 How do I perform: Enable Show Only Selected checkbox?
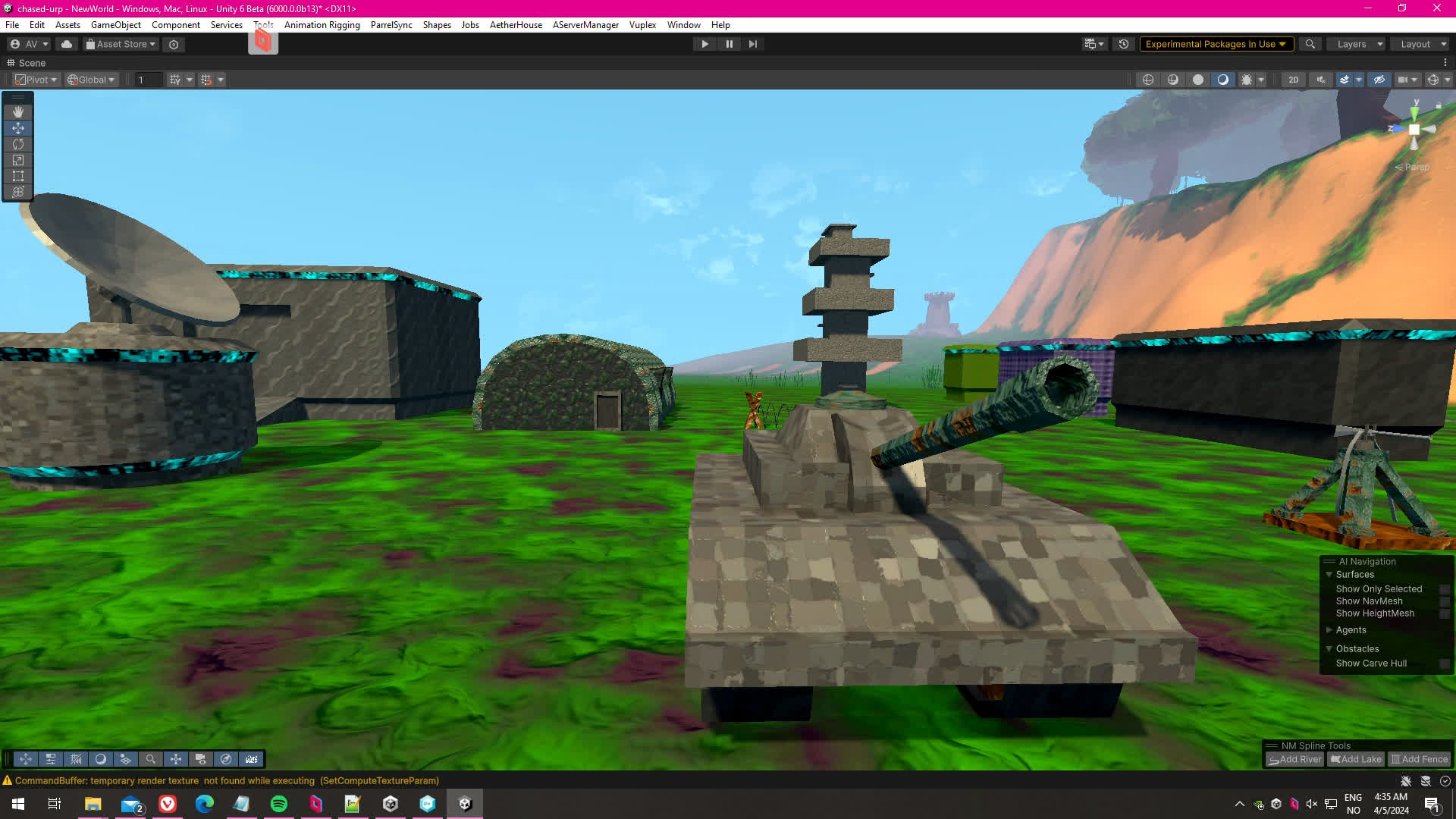coord(1445,589)
